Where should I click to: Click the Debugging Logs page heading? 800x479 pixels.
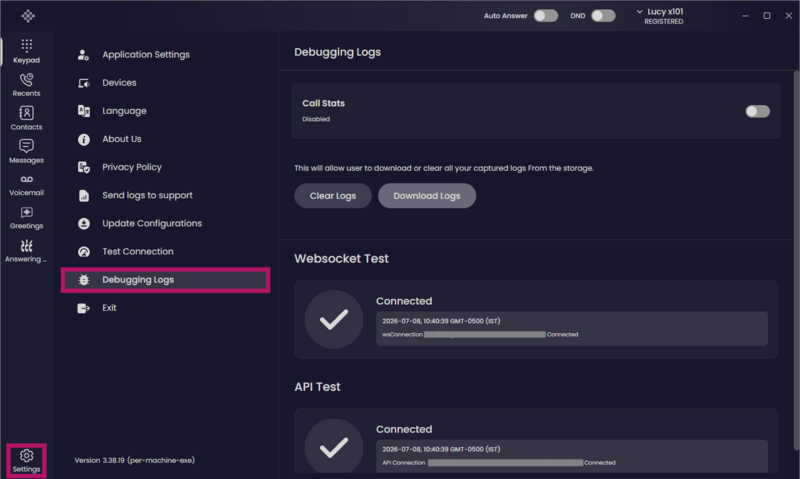pyautogui.click(x=337, y=52)
